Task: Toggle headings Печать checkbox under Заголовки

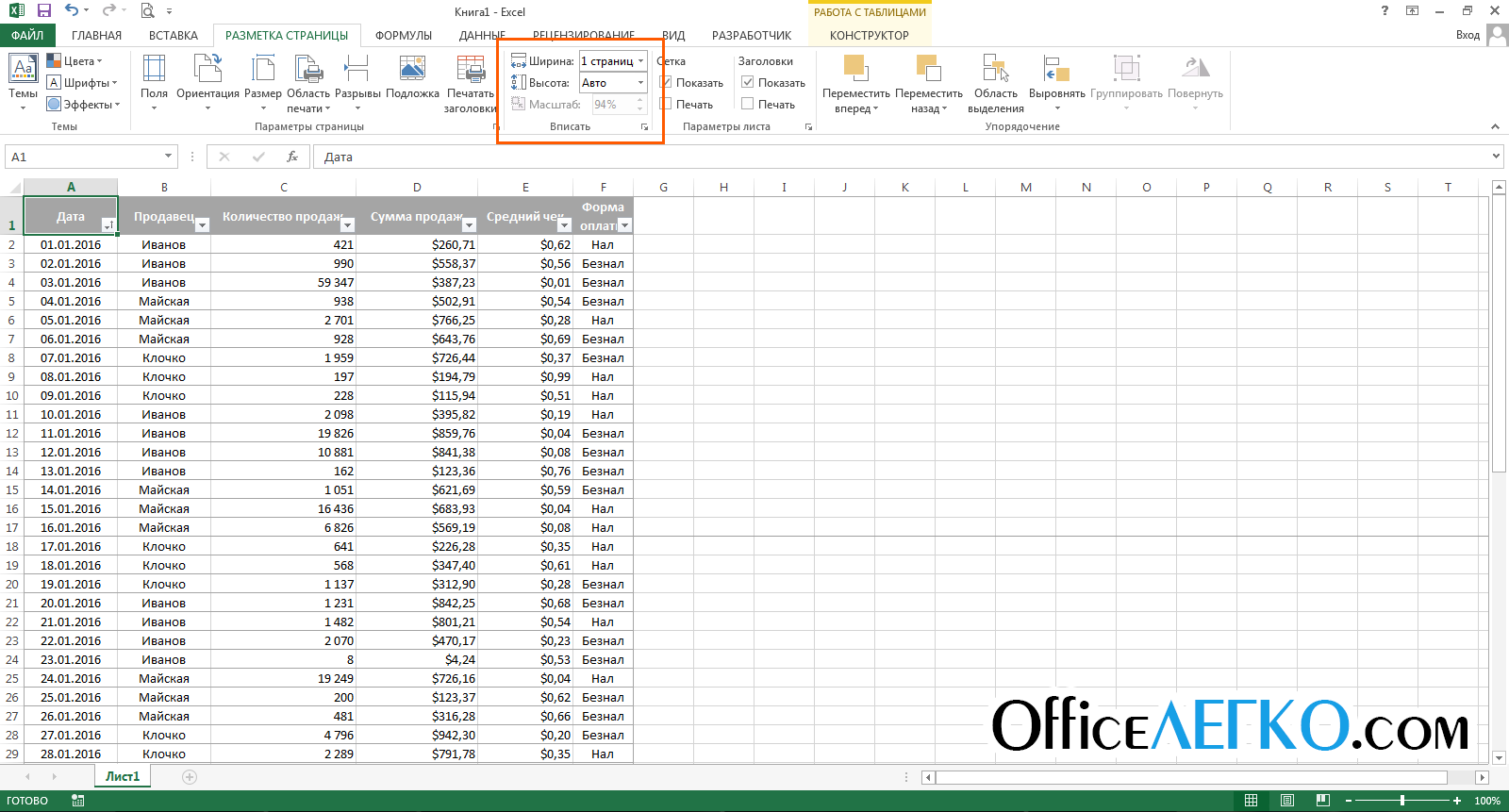Action: click(748, 104)
